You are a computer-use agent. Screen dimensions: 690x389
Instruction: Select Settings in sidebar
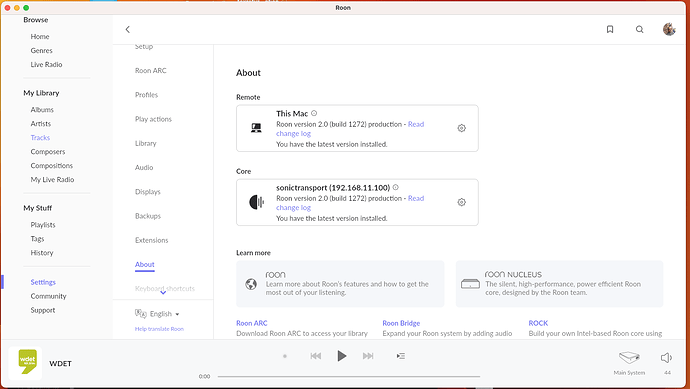[43, 282]
